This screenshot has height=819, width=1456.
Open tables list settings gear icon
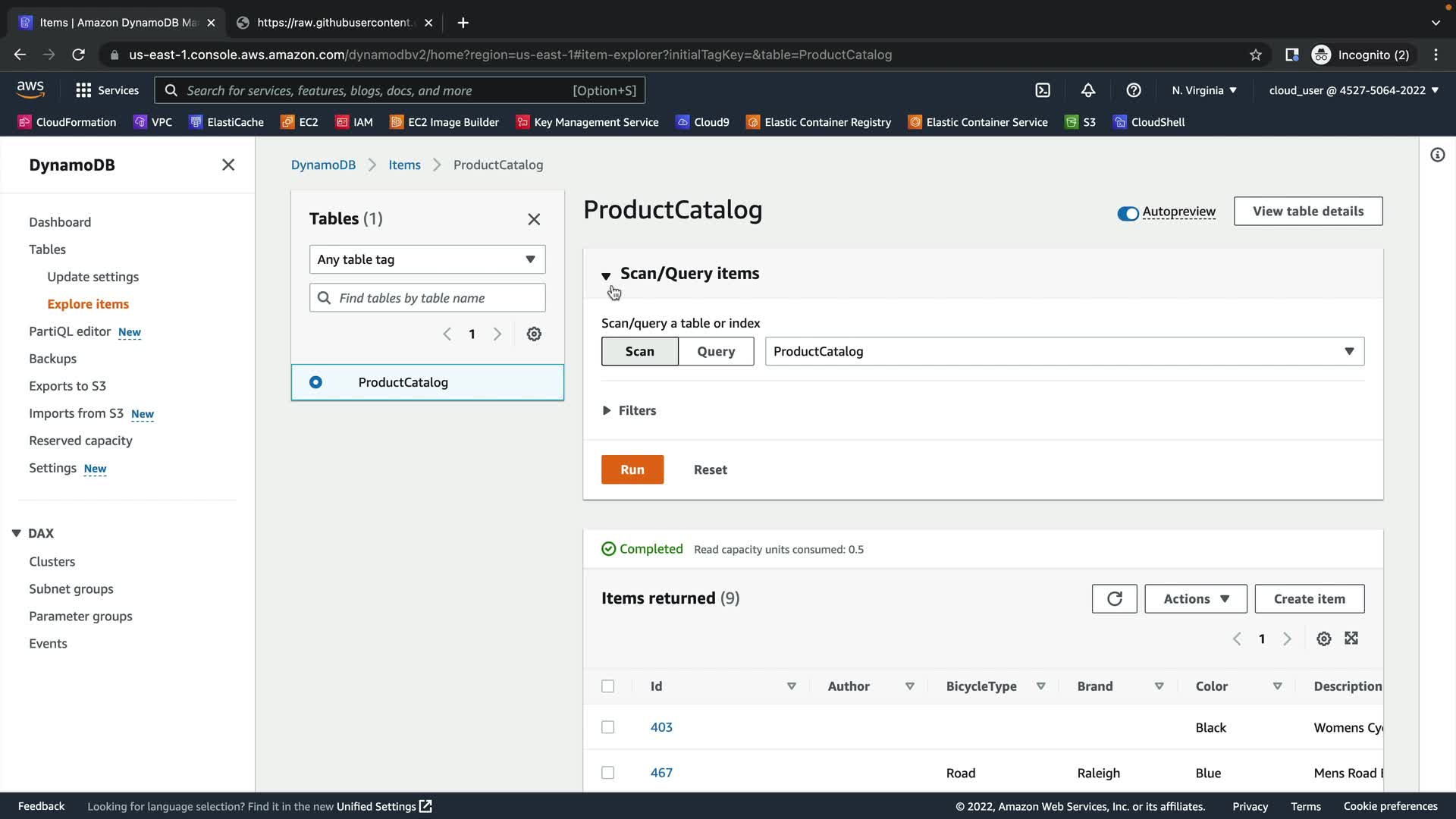coord(534,334)
